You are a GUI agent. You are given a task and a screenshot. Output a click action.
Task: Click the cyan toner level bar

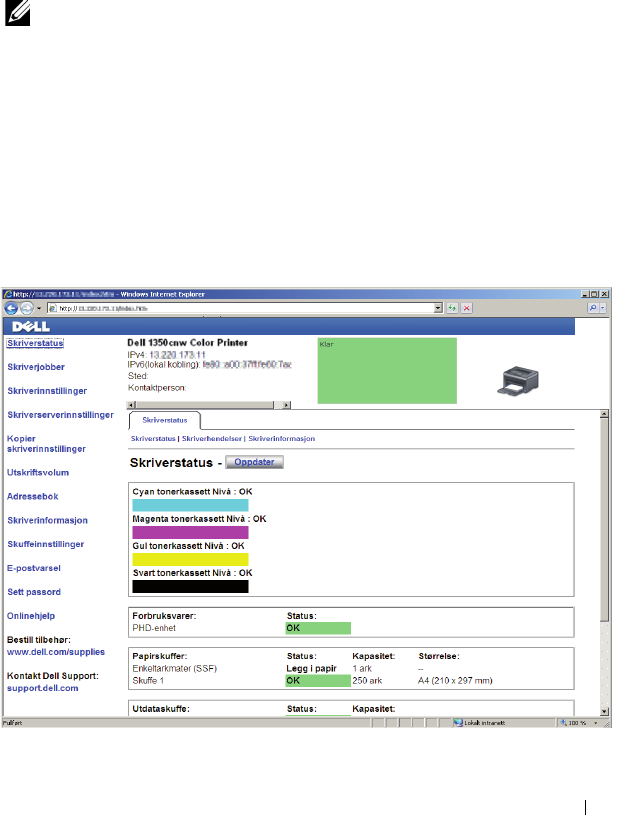(190, 505)
